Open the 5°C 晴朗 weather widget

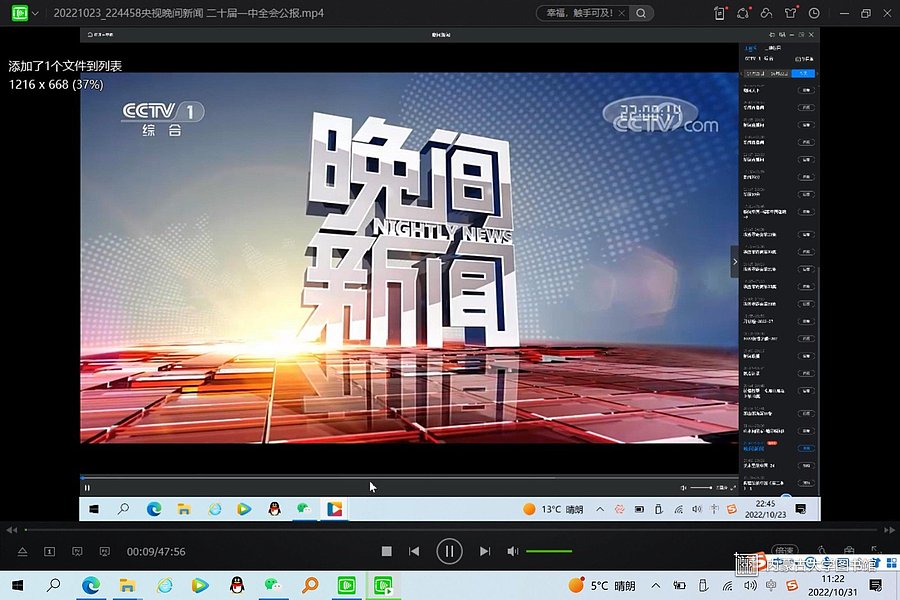(602, 585)
